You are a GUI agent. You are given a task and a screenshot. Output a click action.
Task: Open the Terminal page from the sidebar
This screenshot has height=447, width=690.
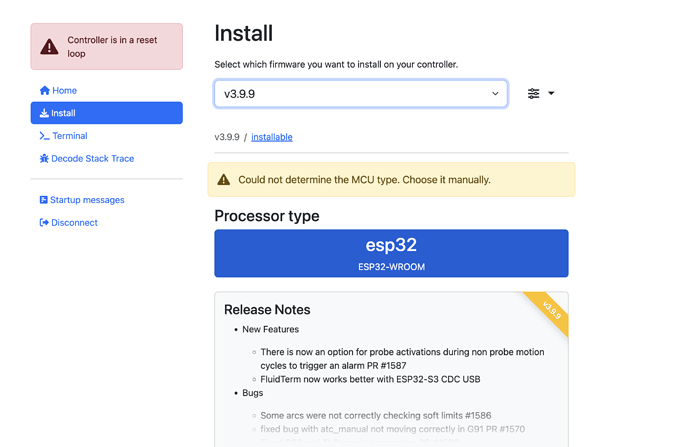tap(69, 136)
